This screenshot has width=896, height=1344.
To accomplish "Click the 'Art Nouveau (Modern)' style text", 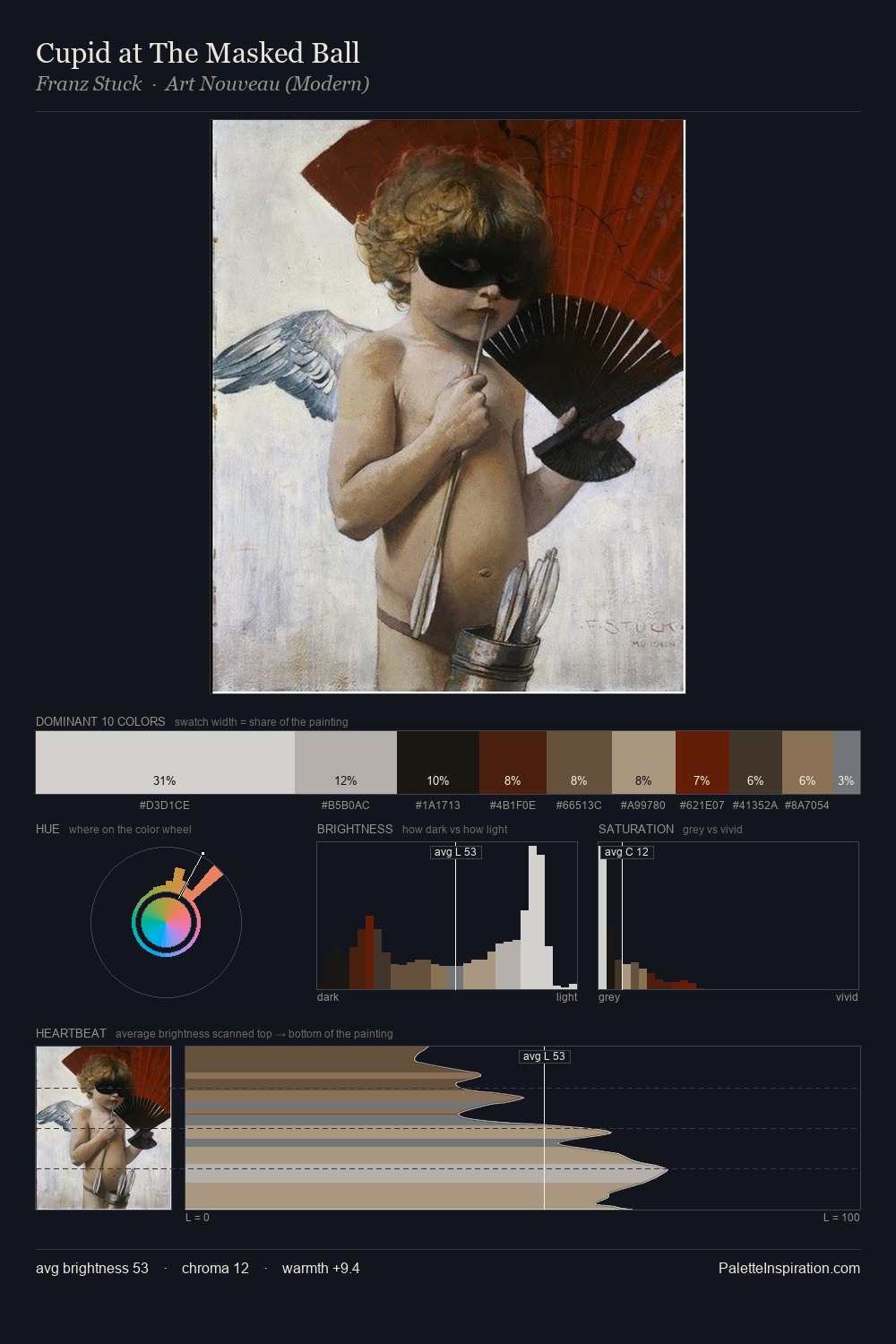I will (267, 84).
